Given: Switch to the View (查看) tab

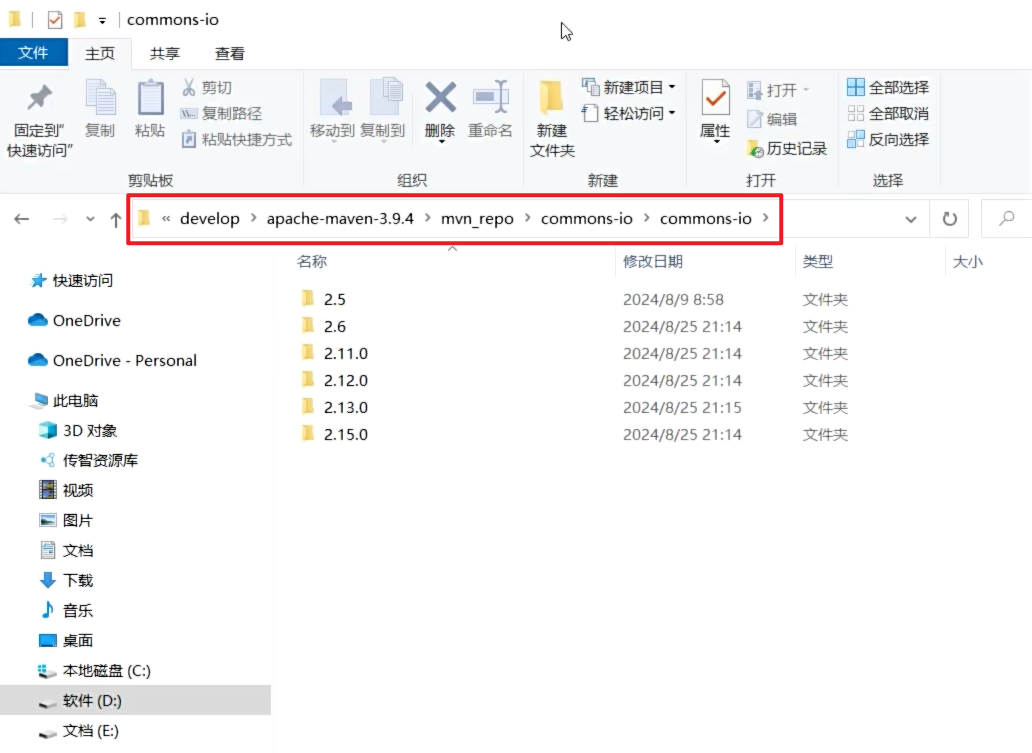Looking at the screenshot, I should (x=230, y=53).
